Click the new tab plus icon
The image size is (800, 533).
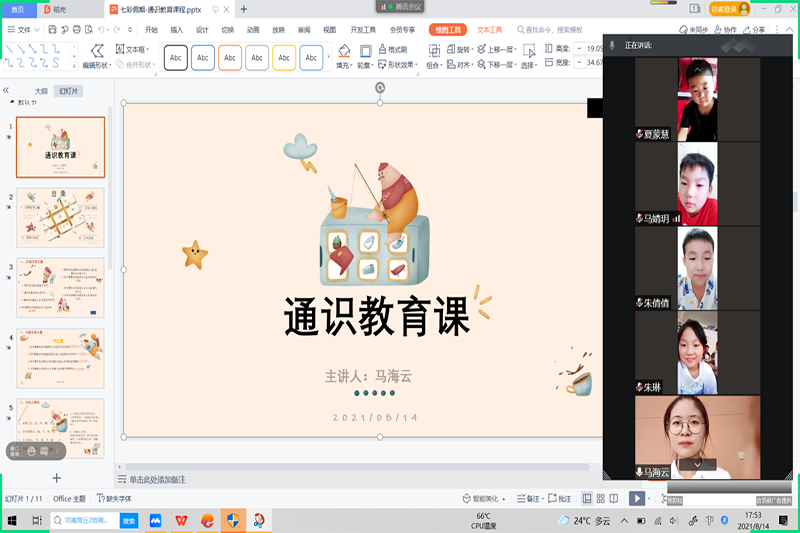click(243, 9)
